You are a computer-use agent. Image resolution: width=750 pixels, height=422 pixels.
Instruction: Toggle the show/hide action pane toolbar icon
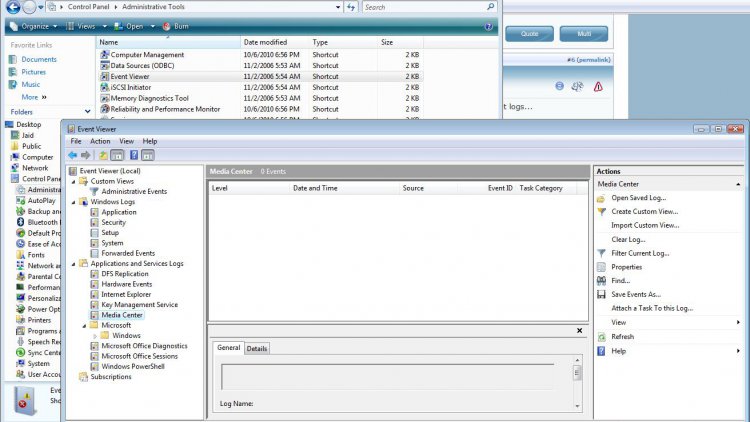click(148, 155)
